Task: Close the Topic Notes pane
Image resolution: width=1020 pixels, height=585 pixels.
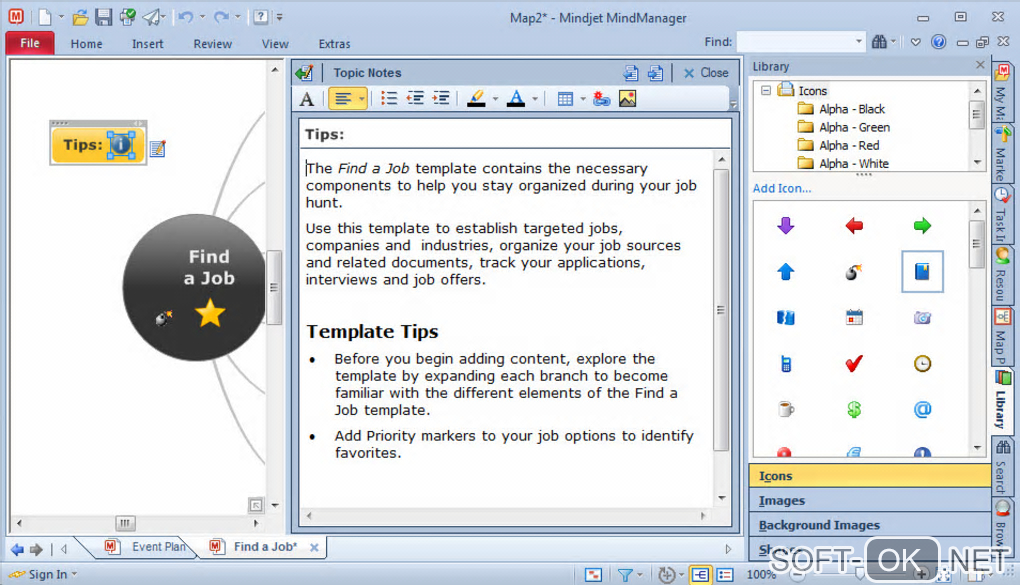Action: [x=706, y=73]
